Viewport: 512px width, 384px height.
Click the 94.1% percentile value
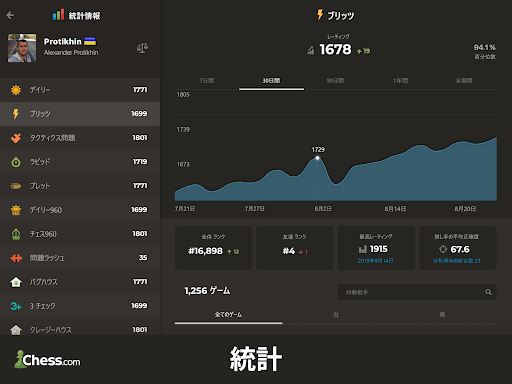pyautogui.click(x=485, y=48)
